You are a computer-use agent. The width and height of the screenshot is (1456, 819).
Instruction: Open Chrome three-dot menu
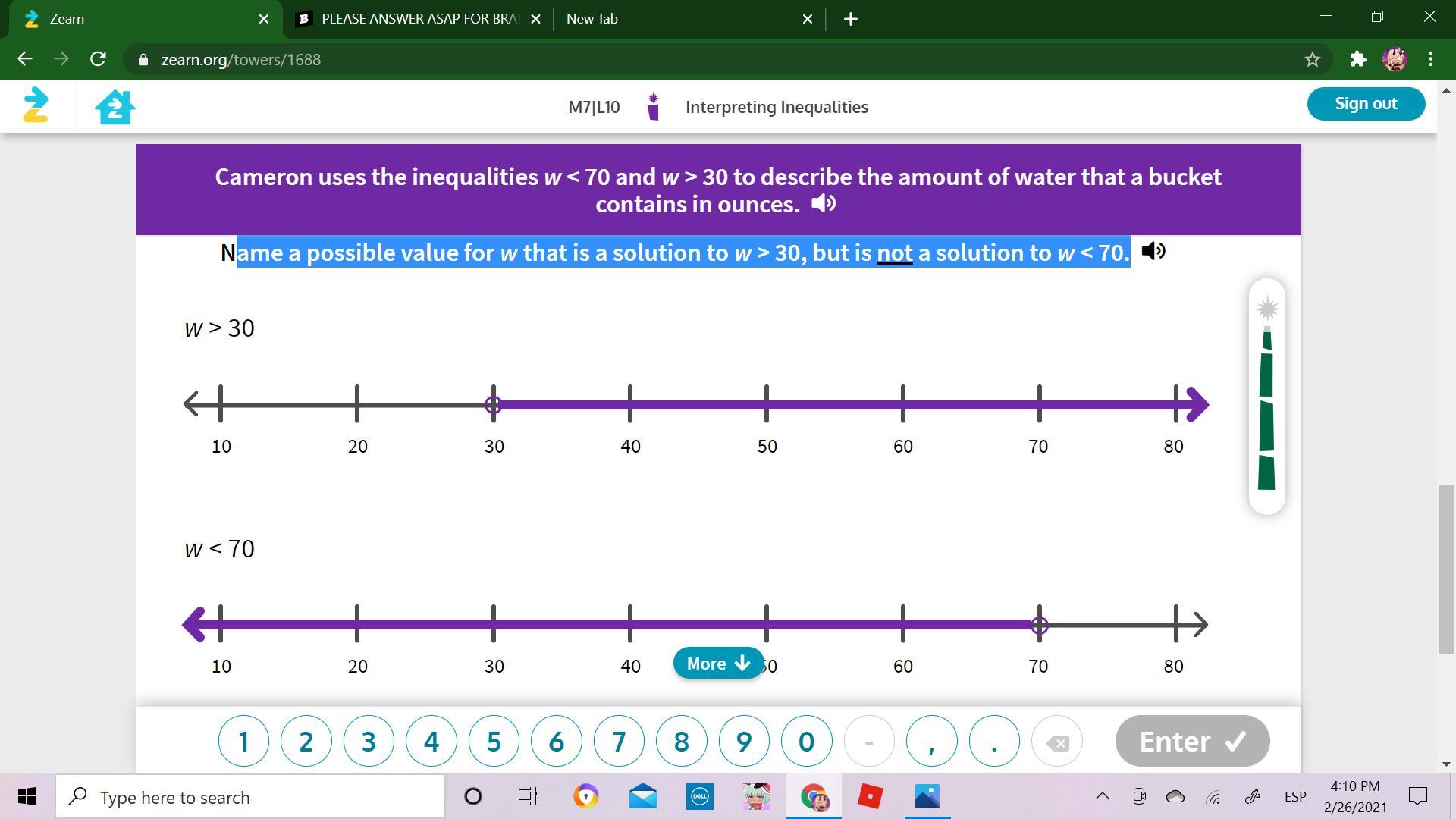point(1431,59)
